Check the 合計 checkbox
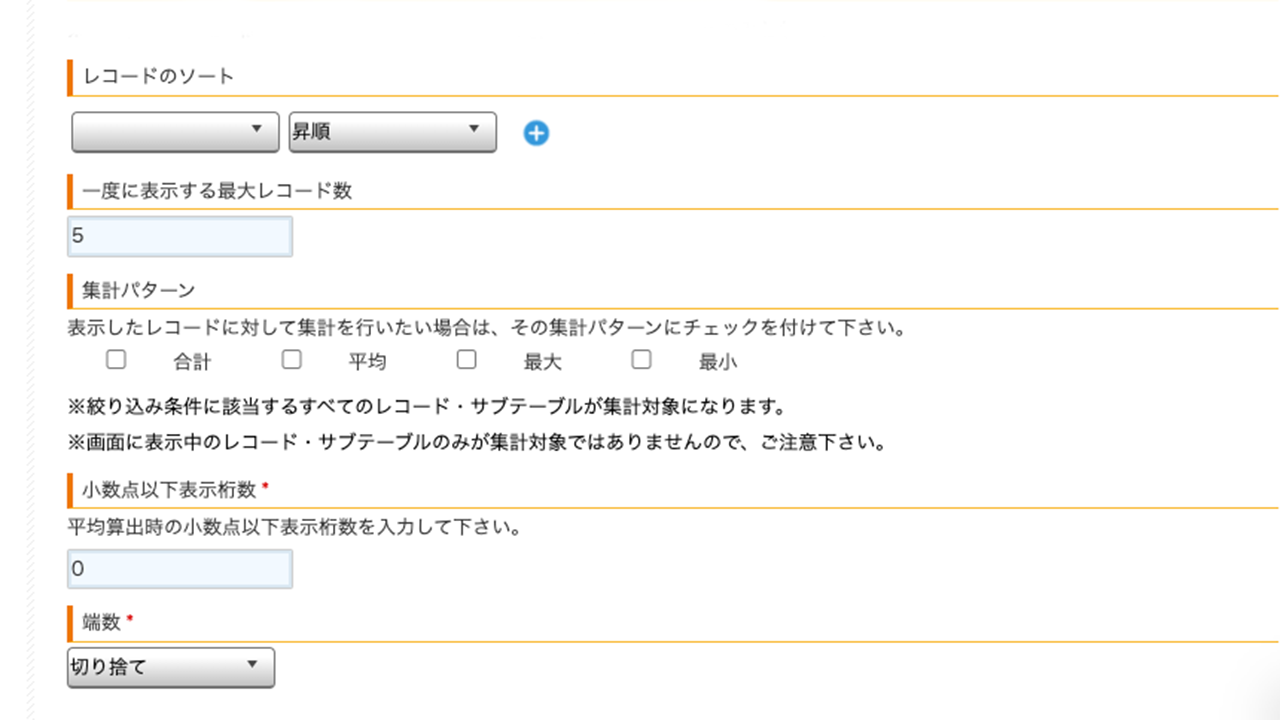Screen dimensions: 1280x720 (x=116, y=359)
